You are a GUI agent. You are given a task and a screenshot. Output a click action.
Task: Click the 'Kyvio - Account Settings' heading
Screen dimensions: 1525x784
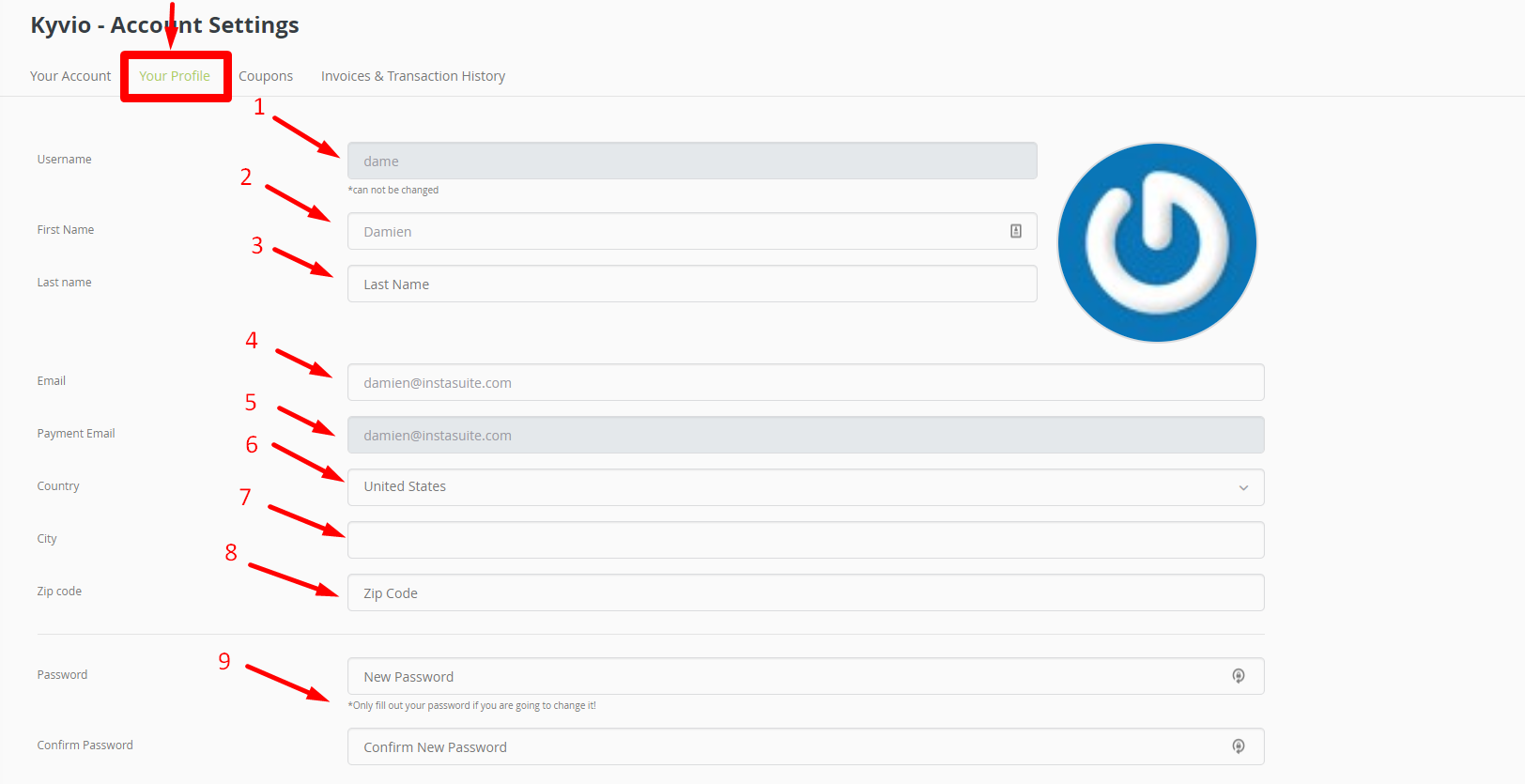tap(164, 25)
